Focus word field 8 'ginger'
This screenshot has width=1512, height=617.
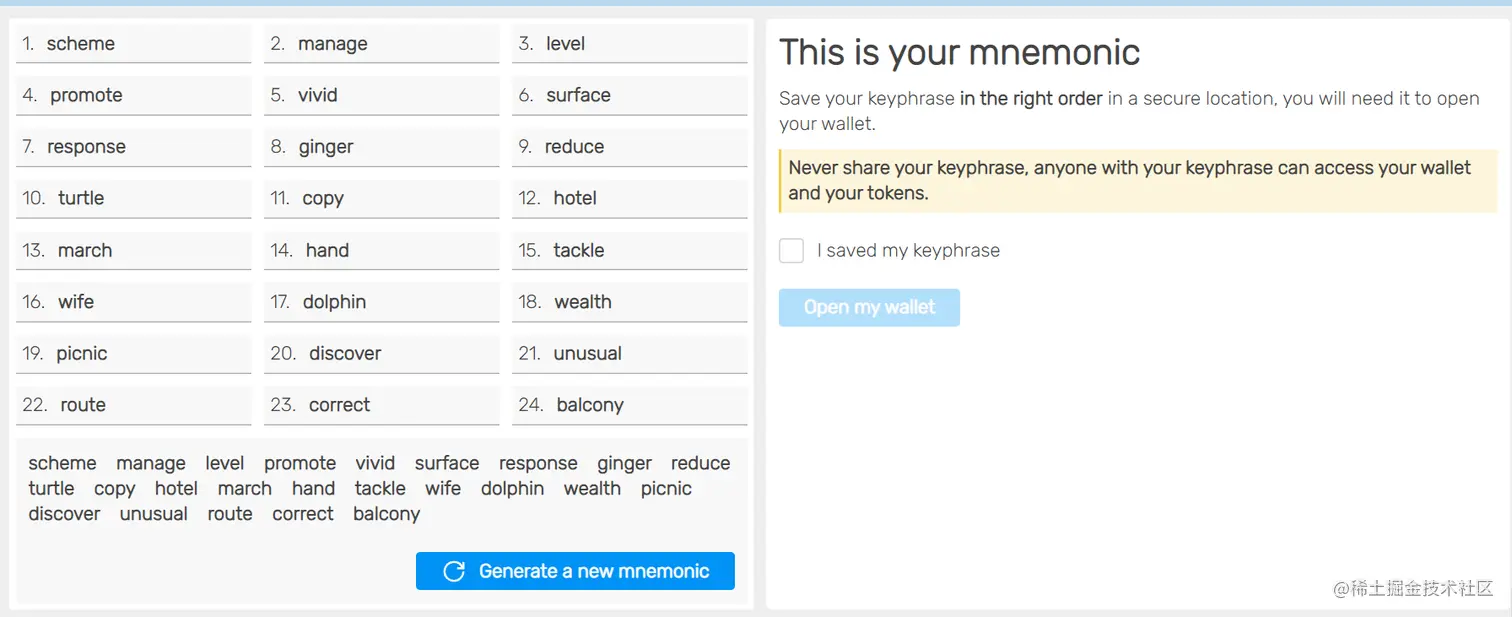[381, 147]
